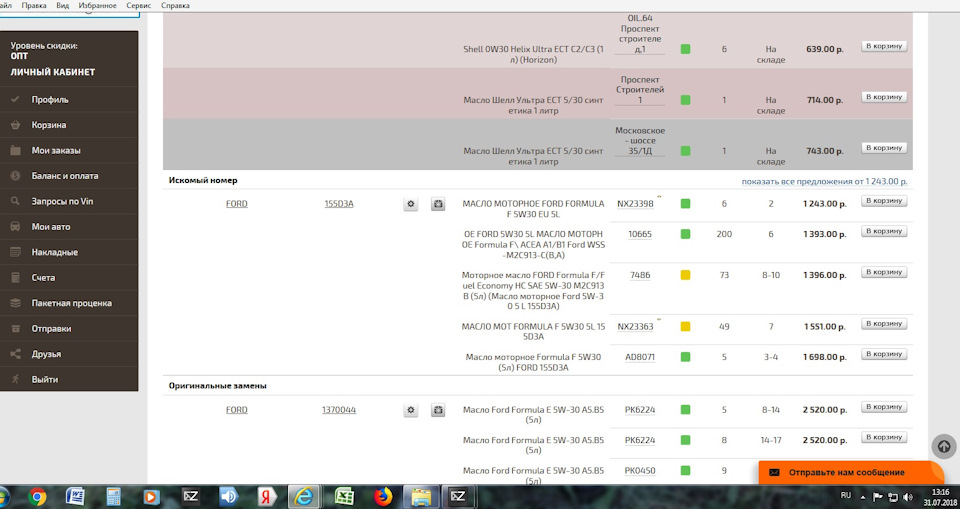
Task: Open Microsoft Word from the taskbar
Action: pyautogui.click(x=75, y=497)
